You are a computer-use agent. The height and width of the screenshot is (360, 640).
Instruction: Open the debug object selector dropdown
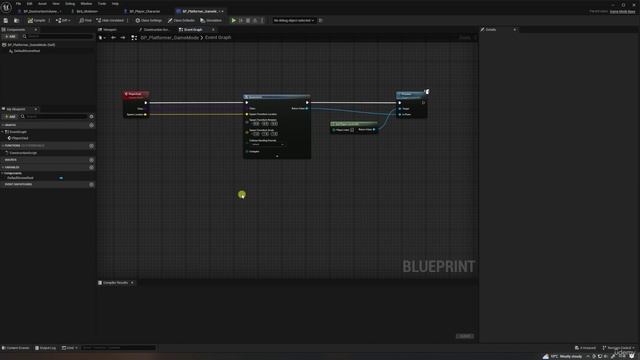point(294,20)
